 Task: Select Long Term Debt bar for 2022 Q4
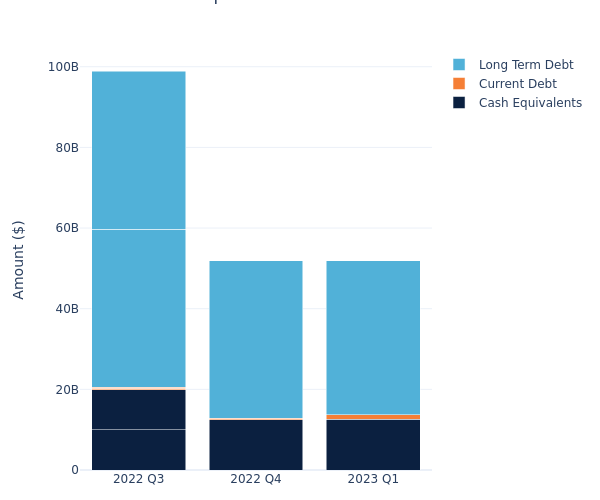tap(256, 339)
